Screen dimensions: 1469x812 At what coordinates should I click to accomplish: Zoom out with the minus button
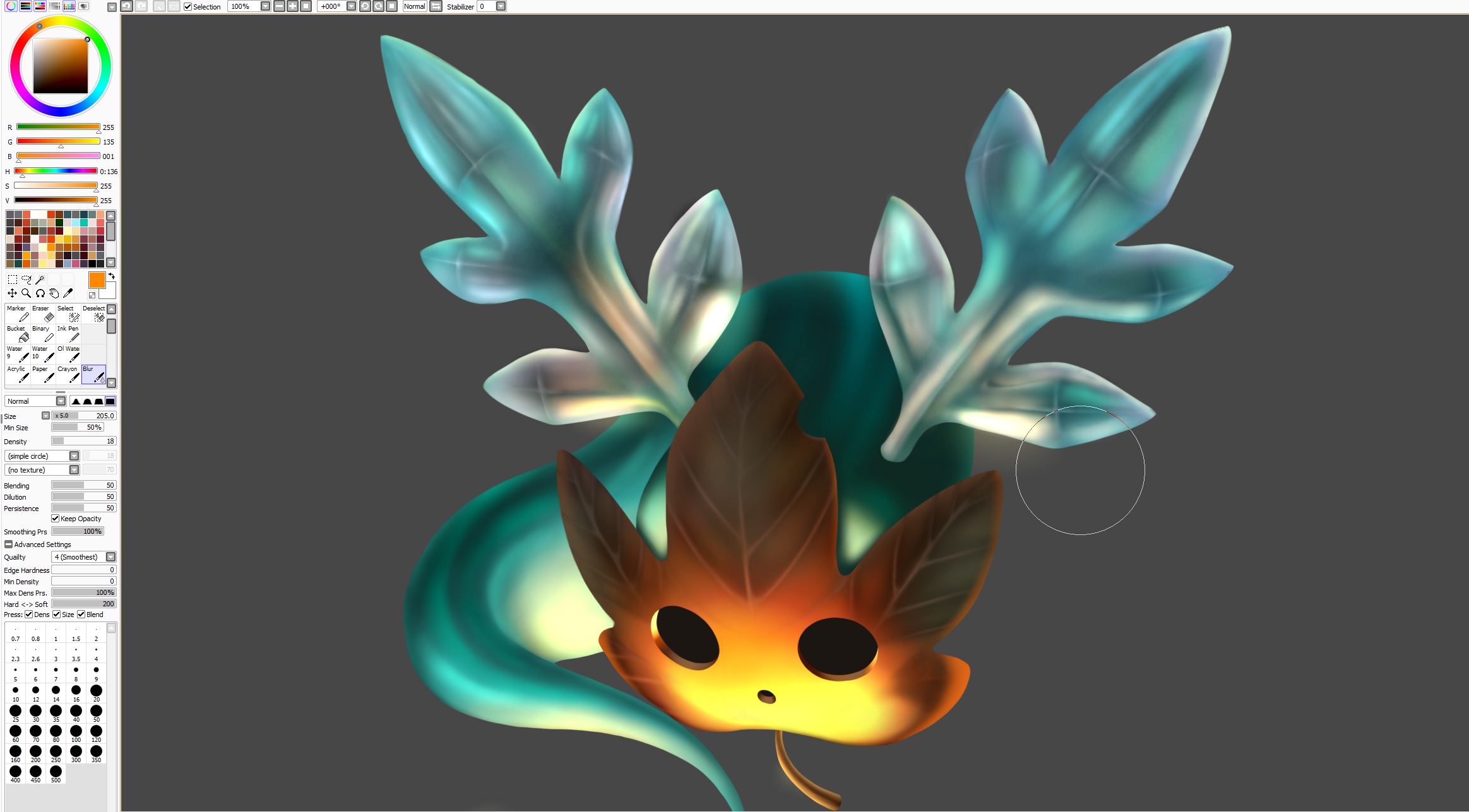pos(279,6)
